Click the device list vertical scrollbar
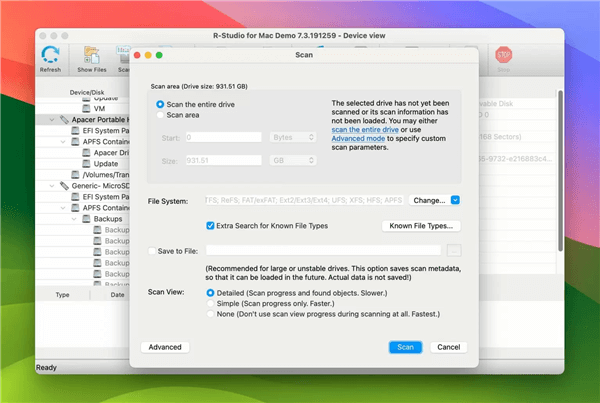Viewport: 600px width, 403px height. 560,171
